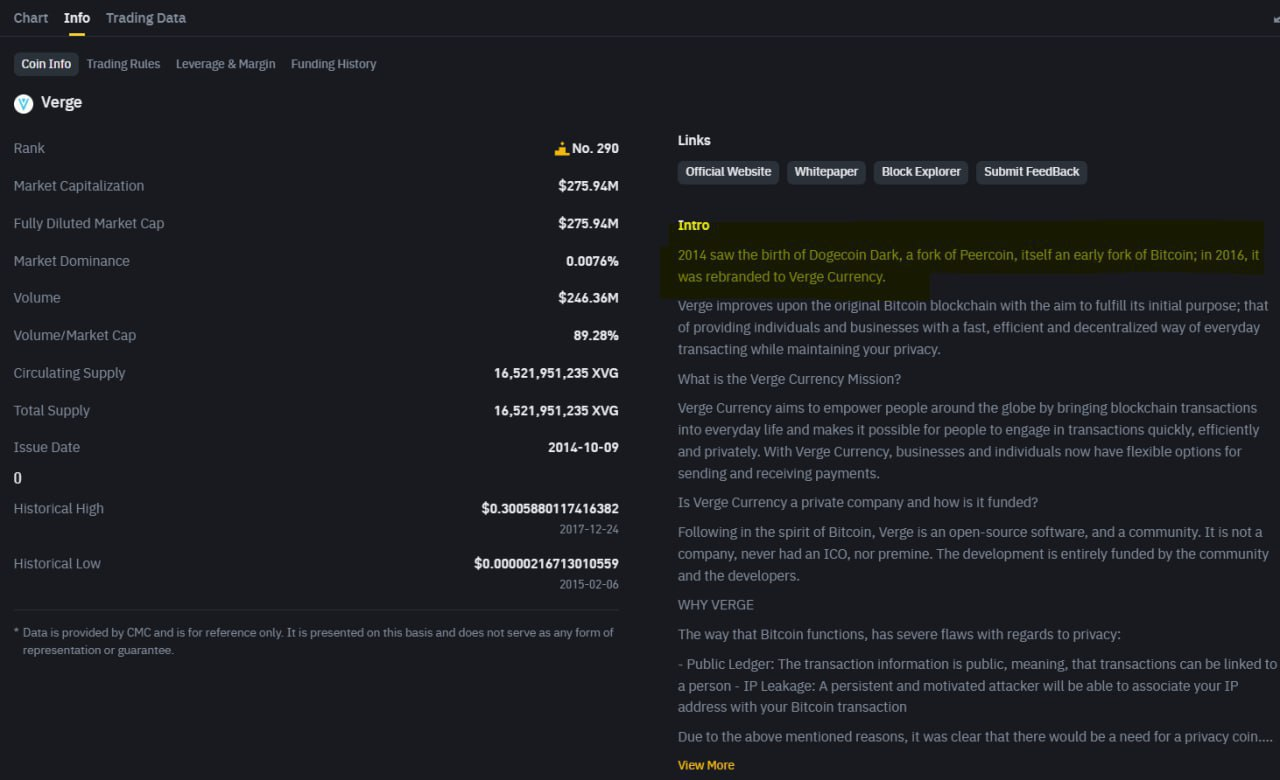The height and width of the screenshot is (780, 1280).
Task: Show the Funding History section
Action: tap(333, 64)
